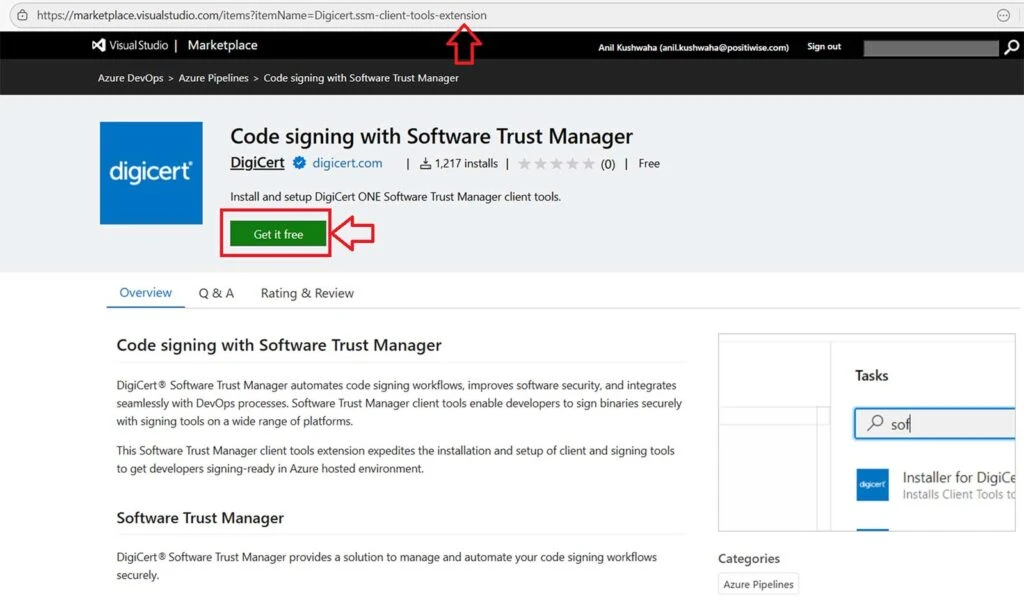Viewport: 1024px width, 597px height.
Task: Select the Overview tab
Action: [x=145, y=293]
